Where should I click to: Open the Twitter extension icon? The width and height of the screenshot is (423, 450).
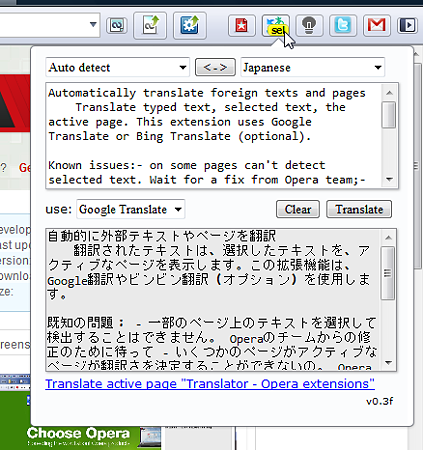[x=343, y=25]
